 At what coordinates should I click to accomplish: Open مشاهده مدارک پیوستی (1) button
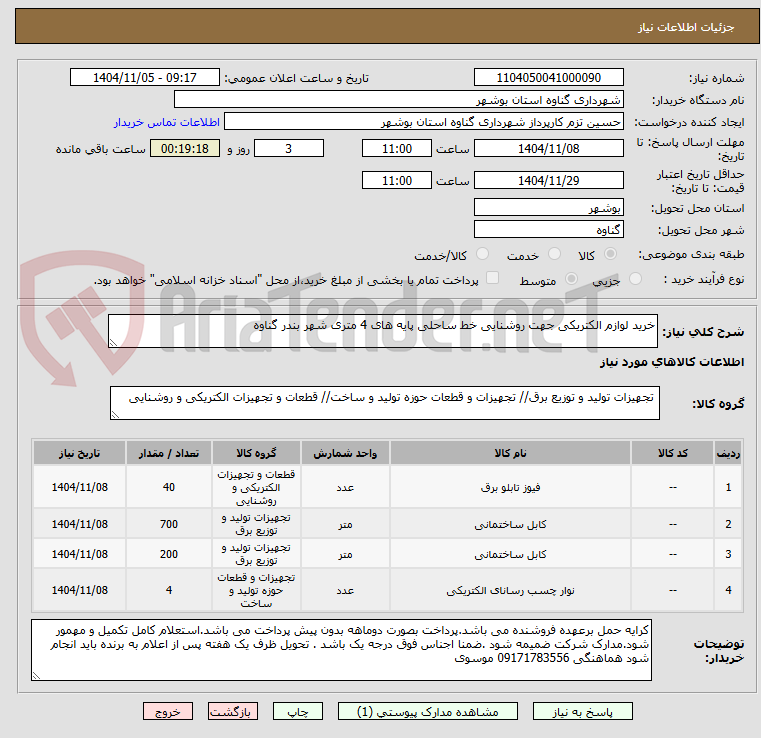coord(428,711)
